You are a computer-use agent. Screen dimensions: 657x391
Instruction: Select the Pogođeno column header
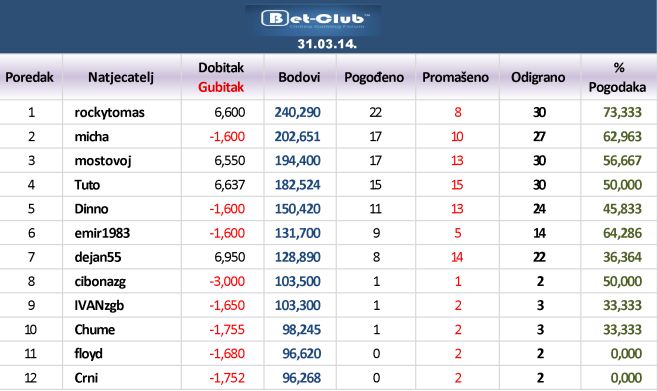coord(374,77)
